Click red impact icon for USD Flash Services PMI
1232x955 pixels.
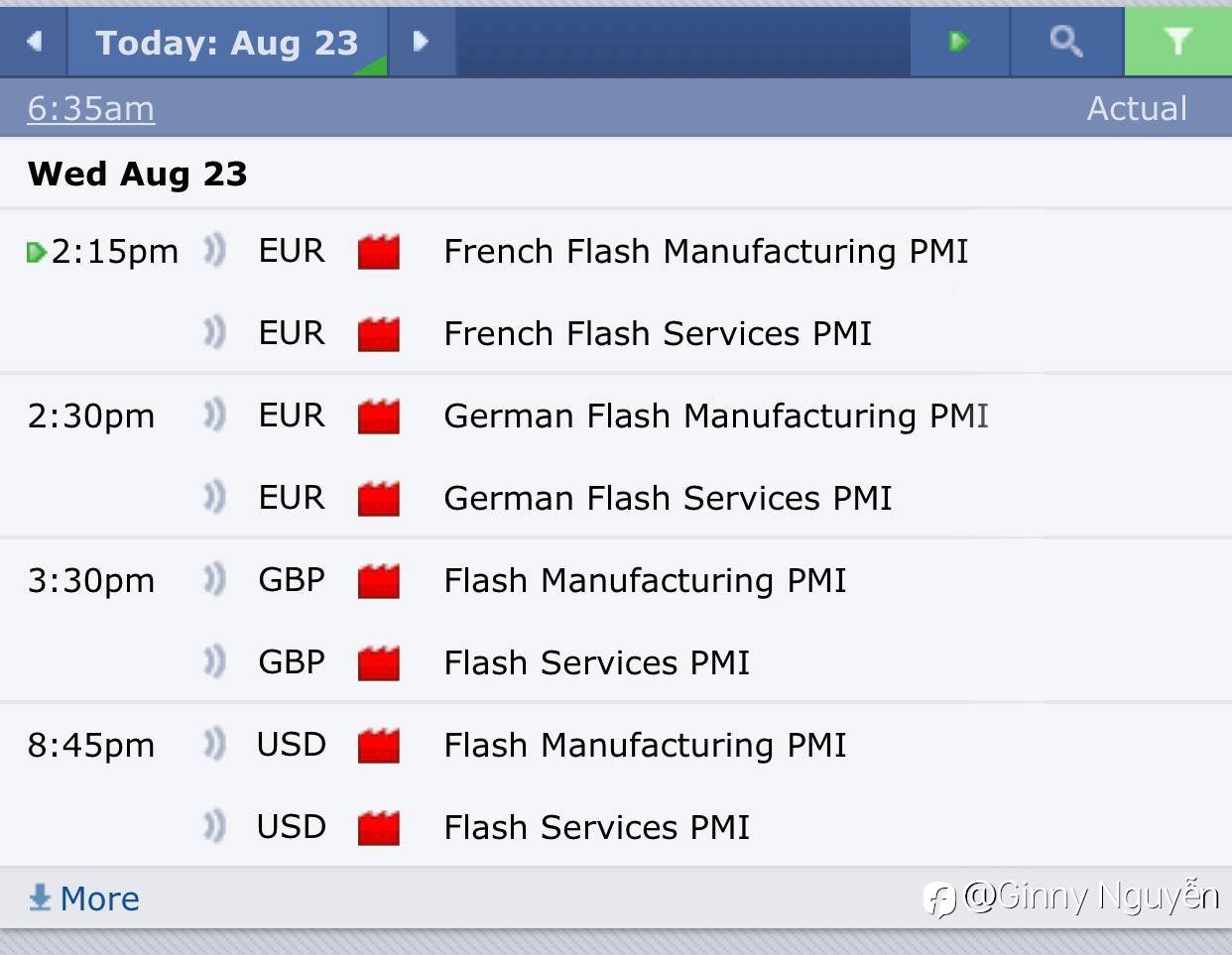[x=378, y=827]
